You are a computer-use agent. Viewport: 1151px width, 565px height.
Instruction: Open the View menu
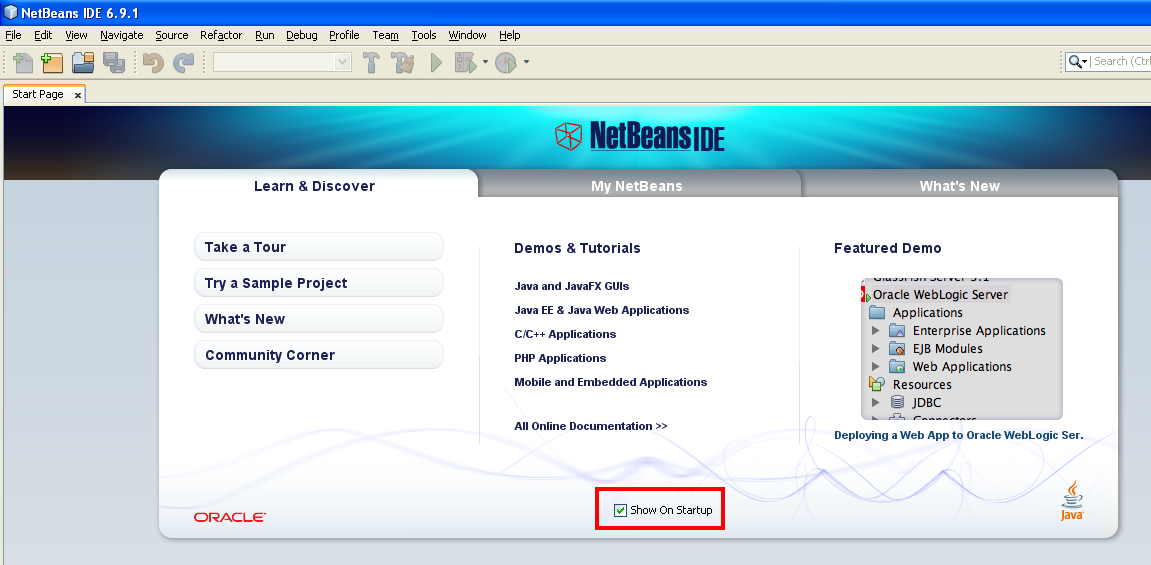point(76,35)
